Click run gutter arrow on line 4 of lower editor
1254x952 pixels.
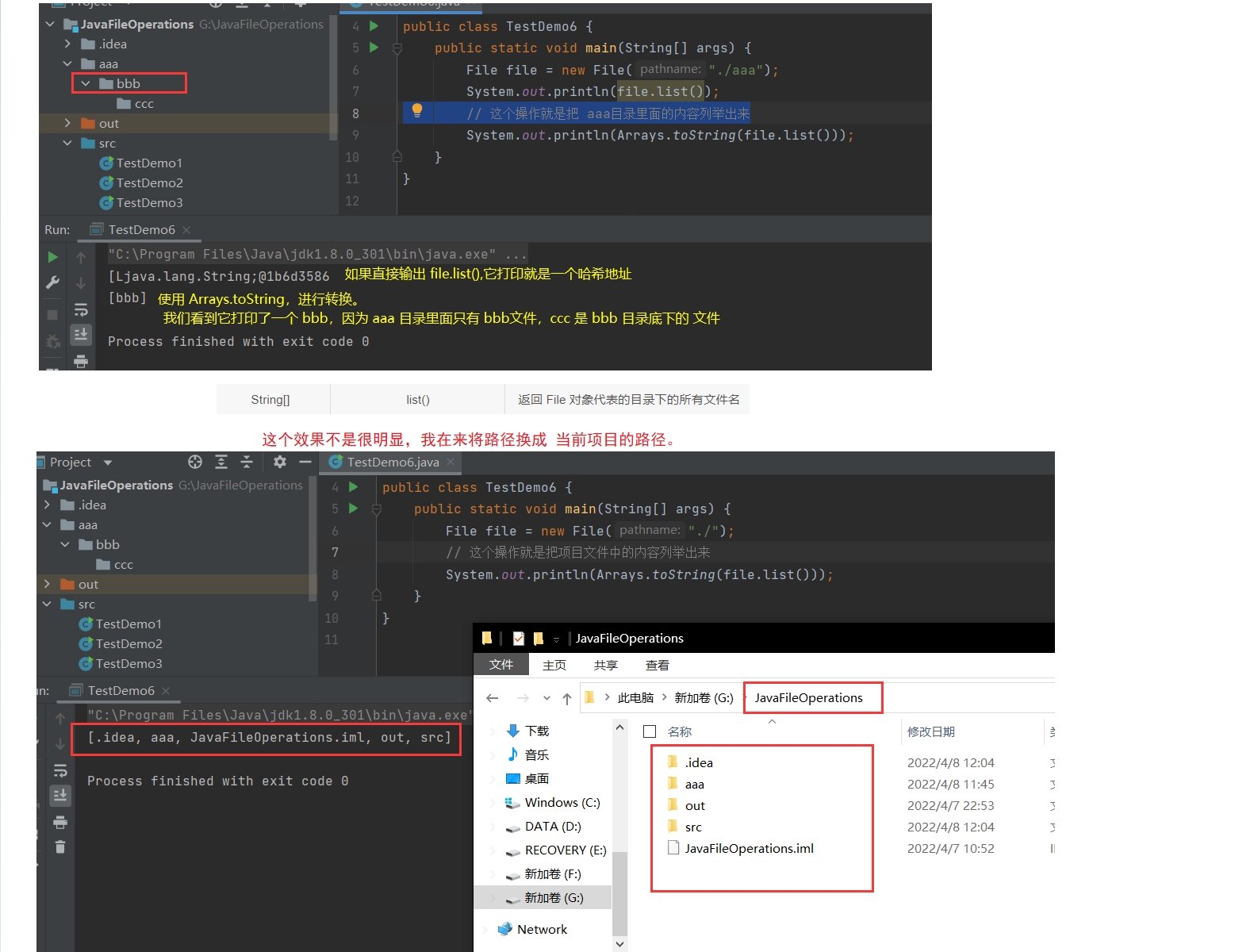354,487
